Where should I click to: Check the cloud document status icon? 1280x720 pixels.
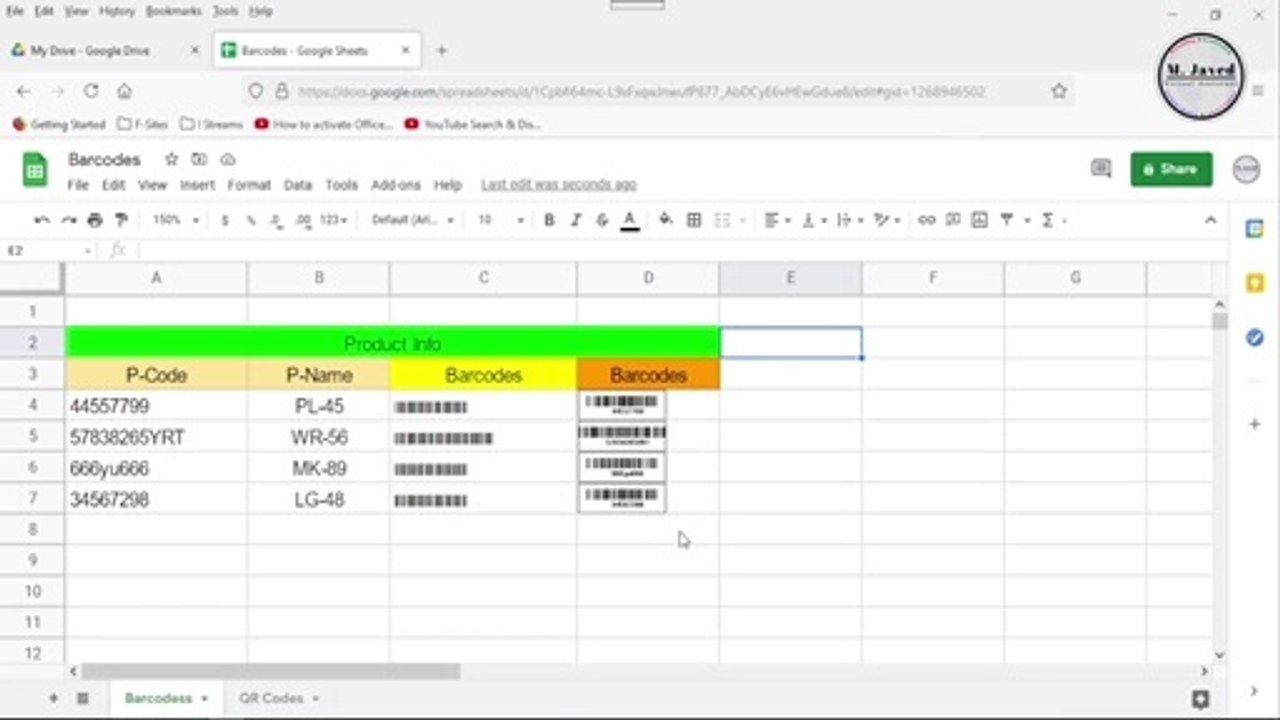[x=227, y=159]
